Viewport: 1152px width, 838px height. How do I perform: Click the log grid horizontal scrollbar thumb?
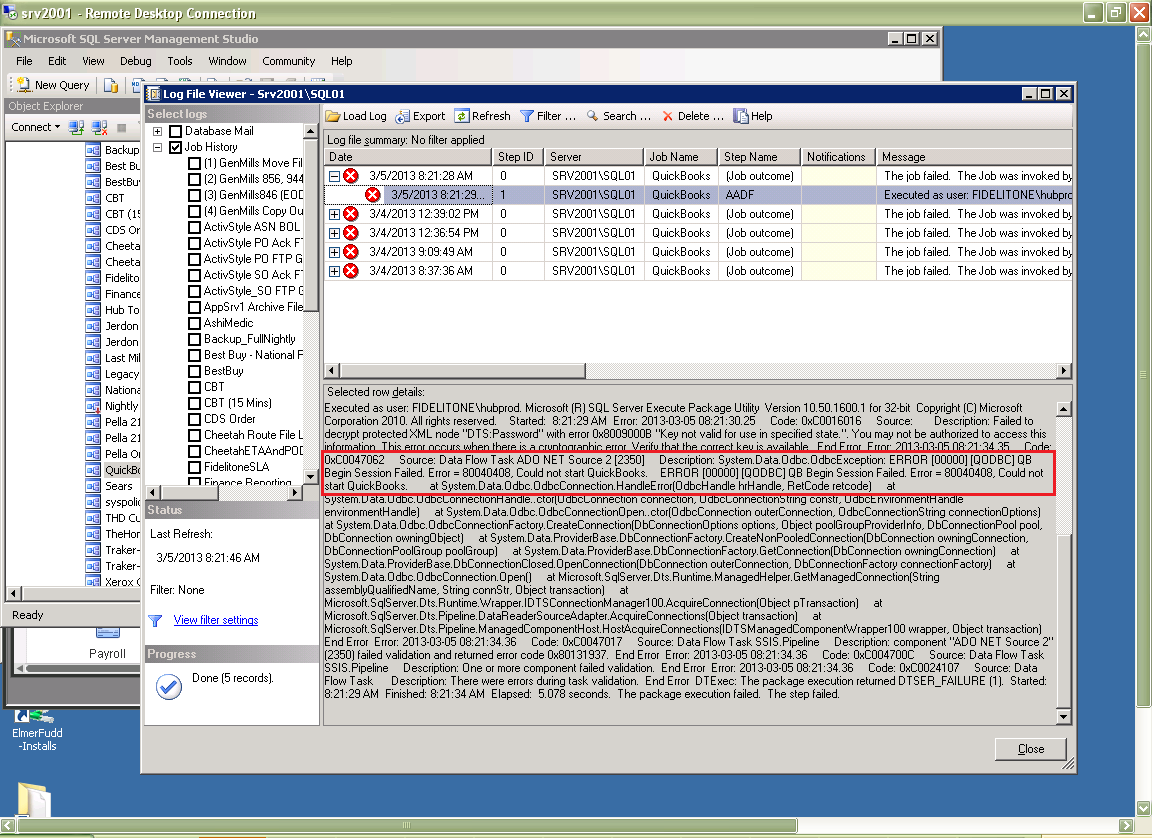(463, 371)
